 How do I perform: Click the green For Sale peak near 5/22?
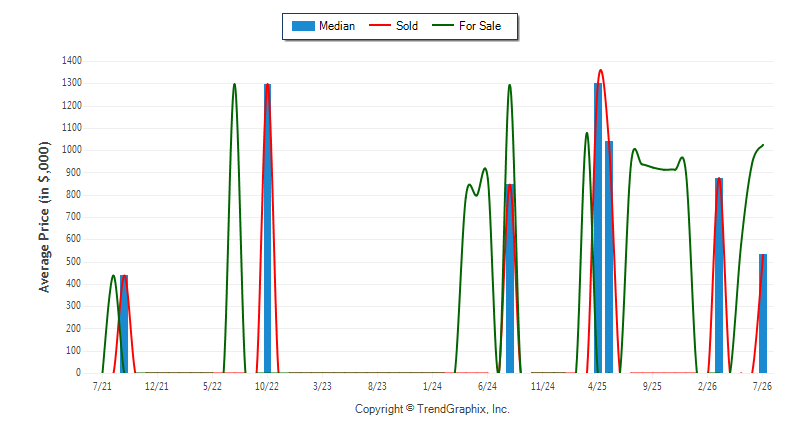click(x=234, y=84)
